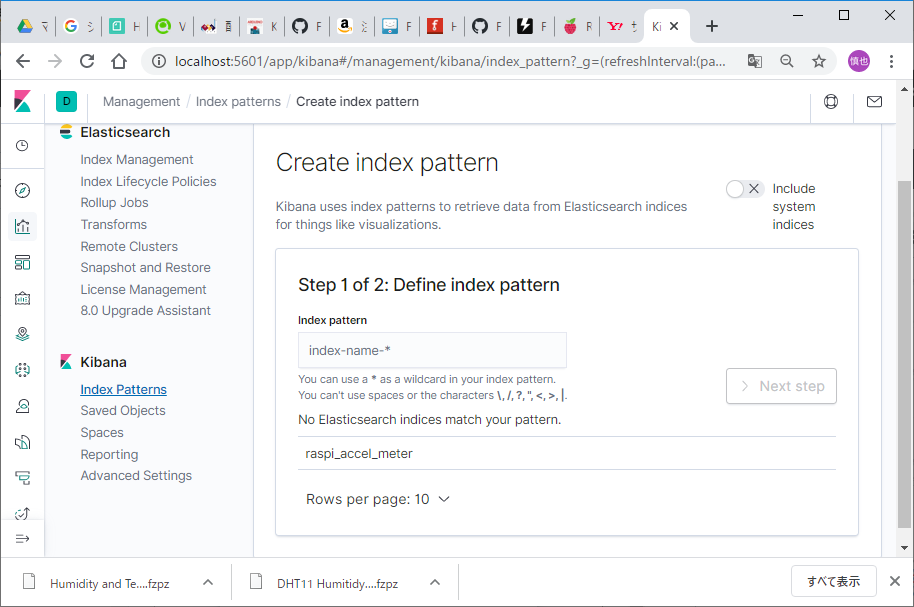Close the downloads bar
Image resolution: width=914 pixels, height=607 pixels.
[895, 581]
